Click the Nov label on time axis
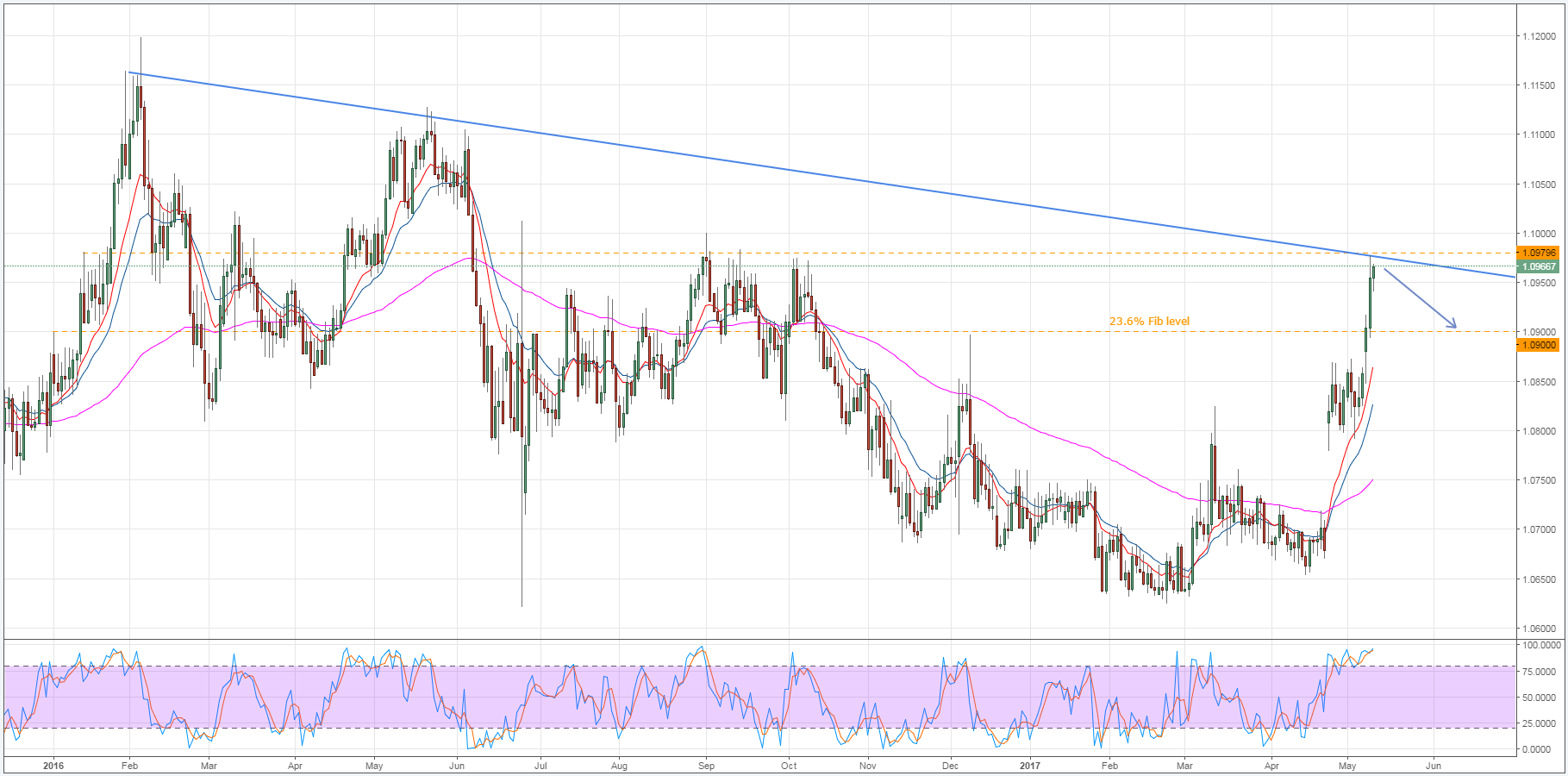 point(868,766)
